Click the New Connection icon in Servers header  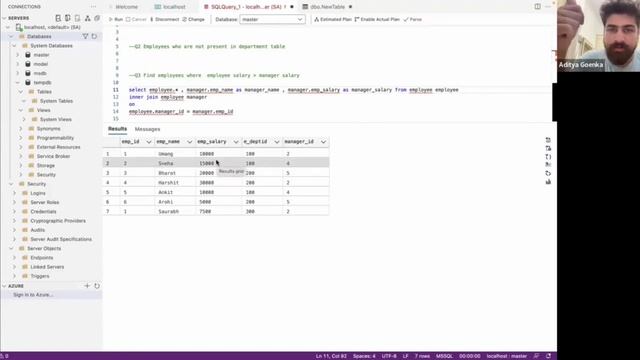pyautogui.click(x=58, y=18)
